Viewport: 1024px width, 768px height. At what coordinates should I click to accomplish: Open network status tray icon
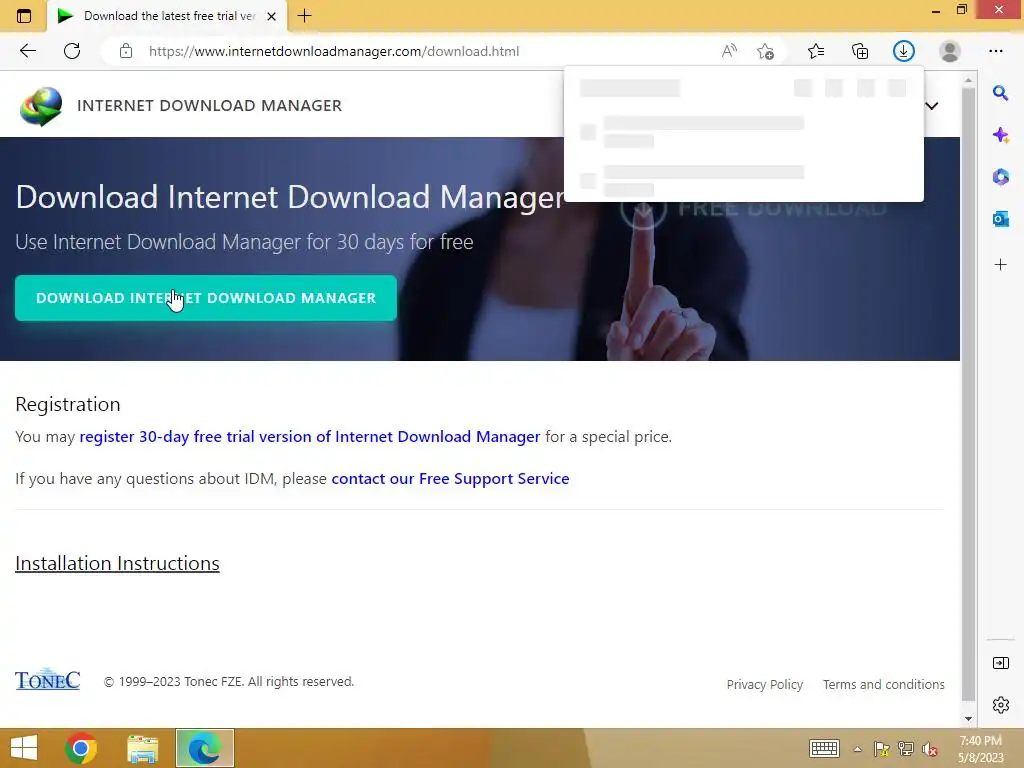pyautogui.click(x=906, y=749)
